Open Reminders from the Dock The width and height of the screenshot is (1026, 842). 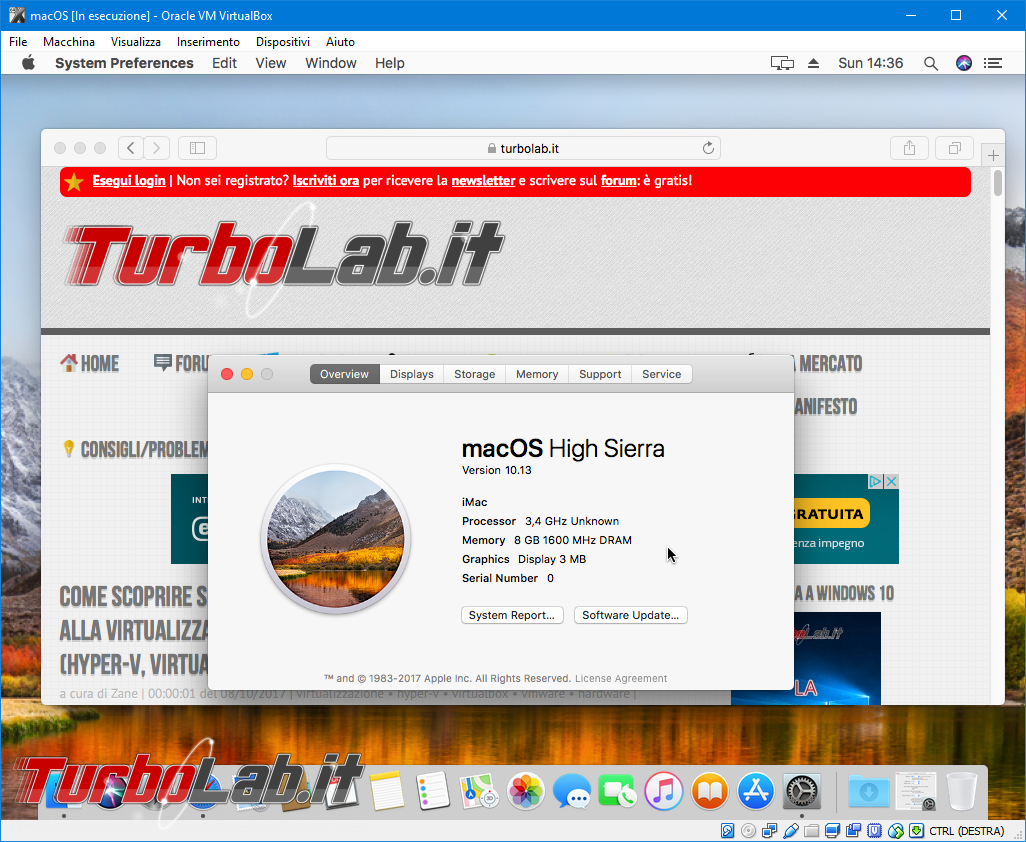click(433, 791)
